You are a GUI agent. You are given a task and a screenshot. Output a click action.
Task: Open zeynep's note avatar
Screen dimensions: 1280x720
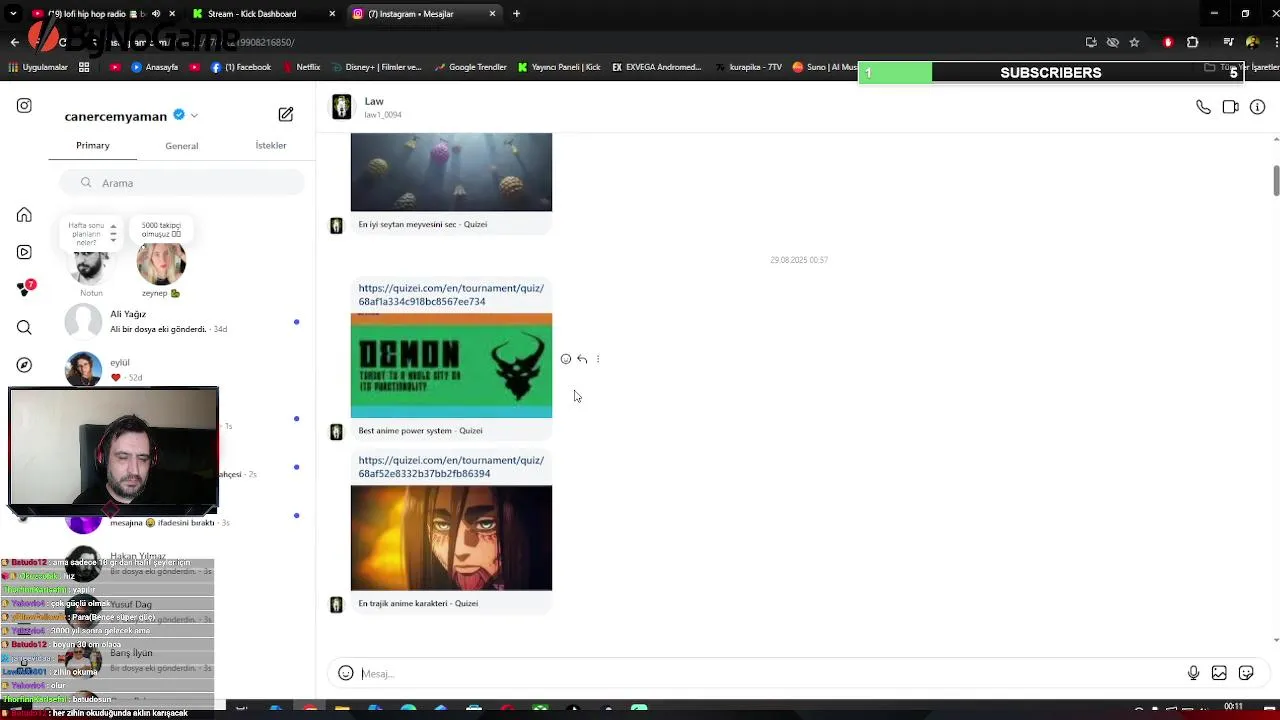[x=161, y=263]
